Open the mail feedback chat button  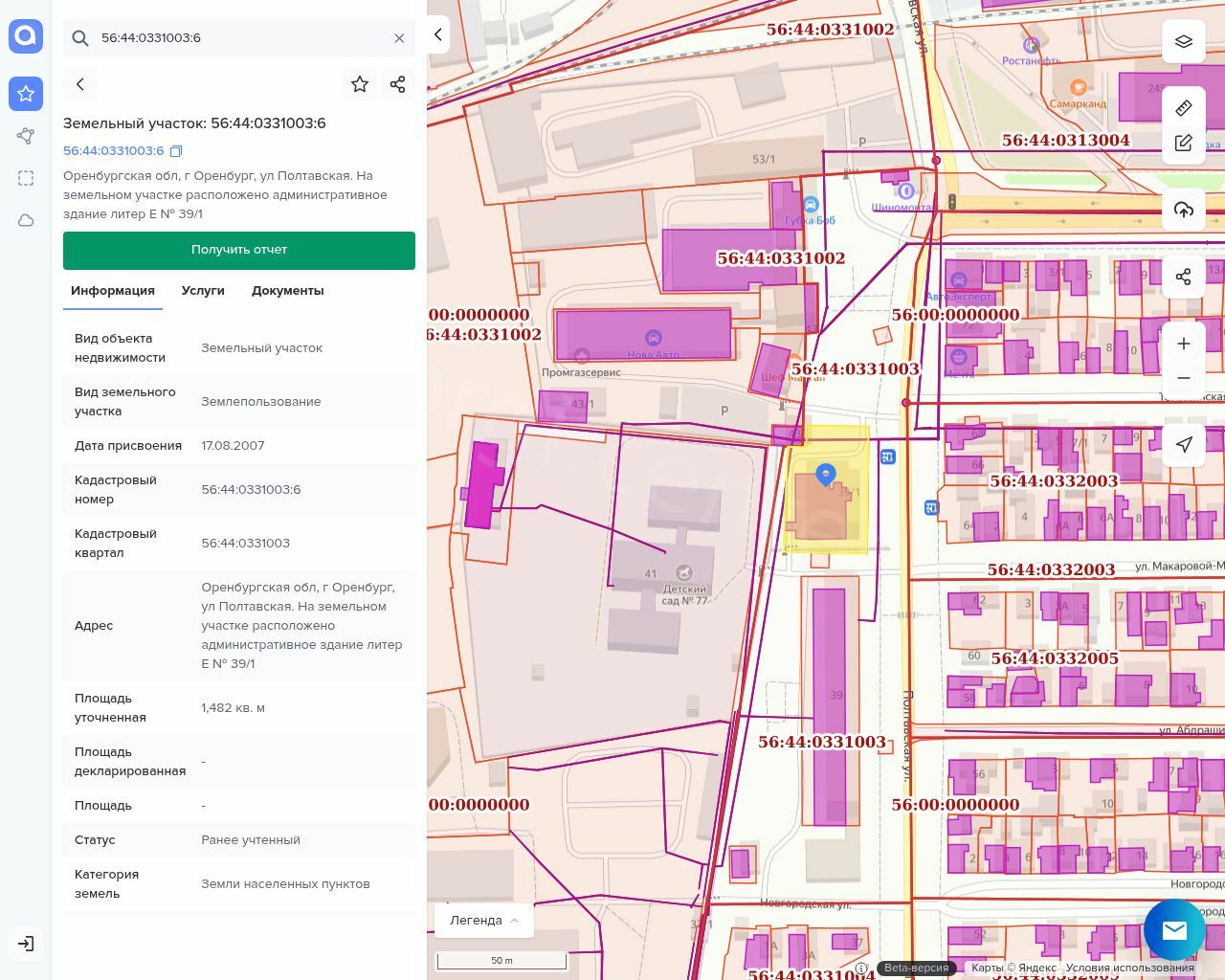(1173, 930)
